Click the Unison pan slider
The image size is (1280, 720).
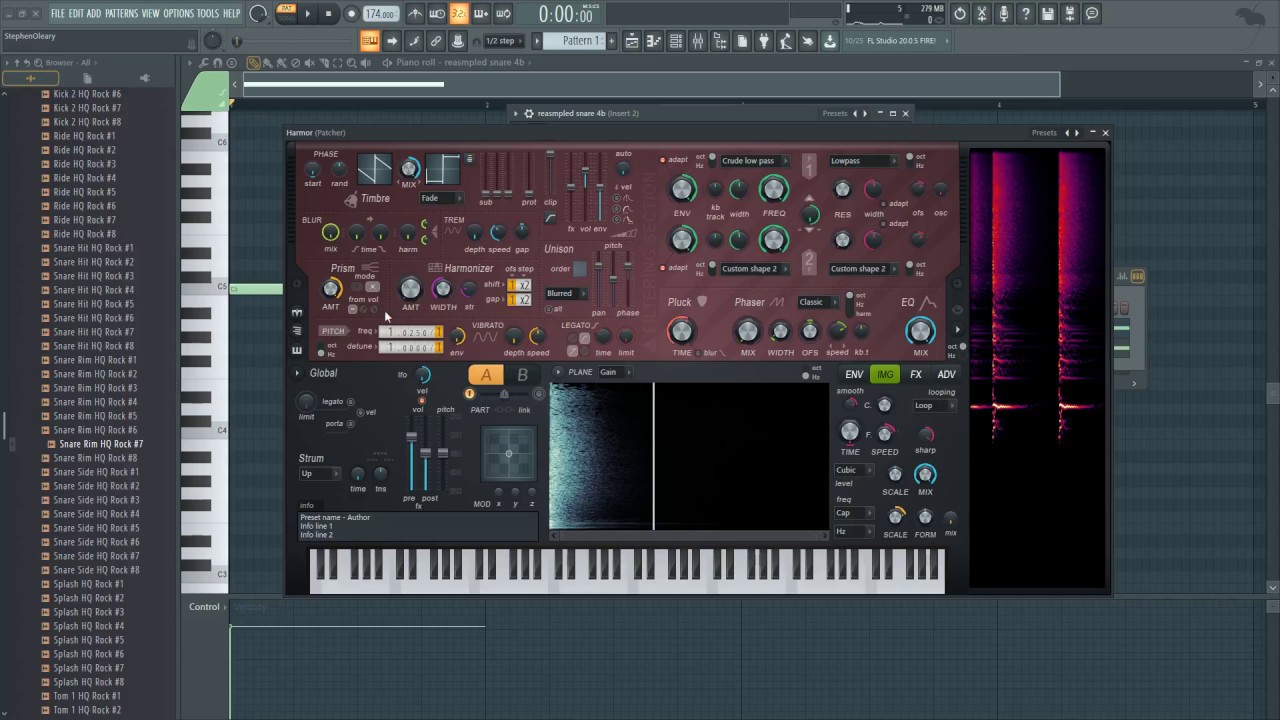599,277
